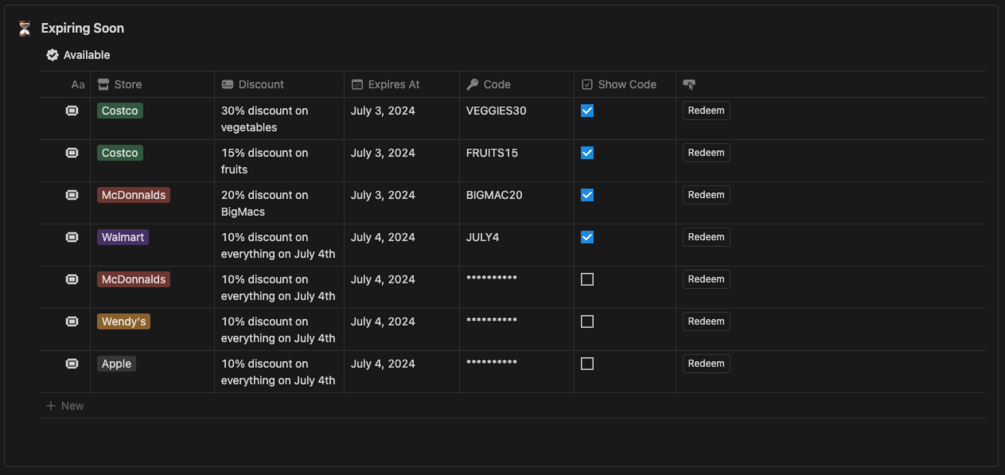Uncheck Show Code for VEGGIES30
The height and width of the screenshot is (475, 1005).
point(587,111)
